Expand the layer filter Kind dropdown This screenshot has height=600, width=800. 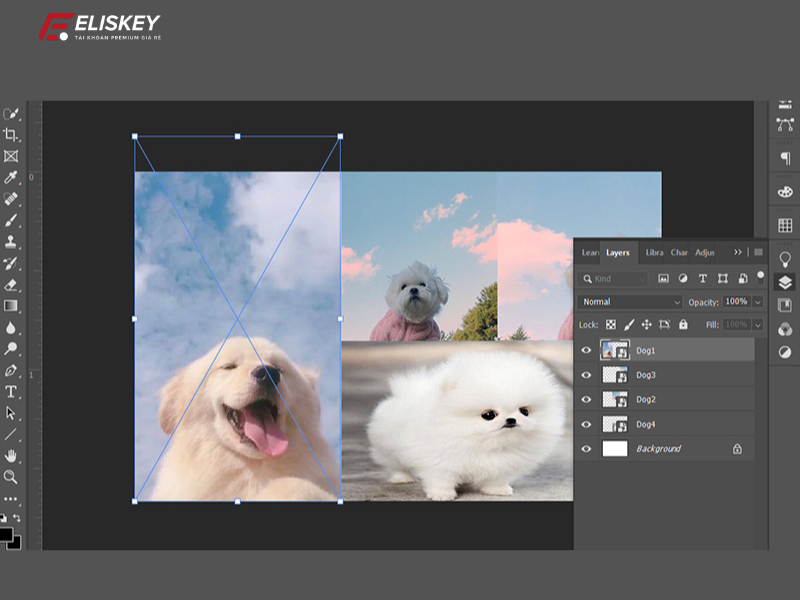pyautogui.click(x=643, y=278)
